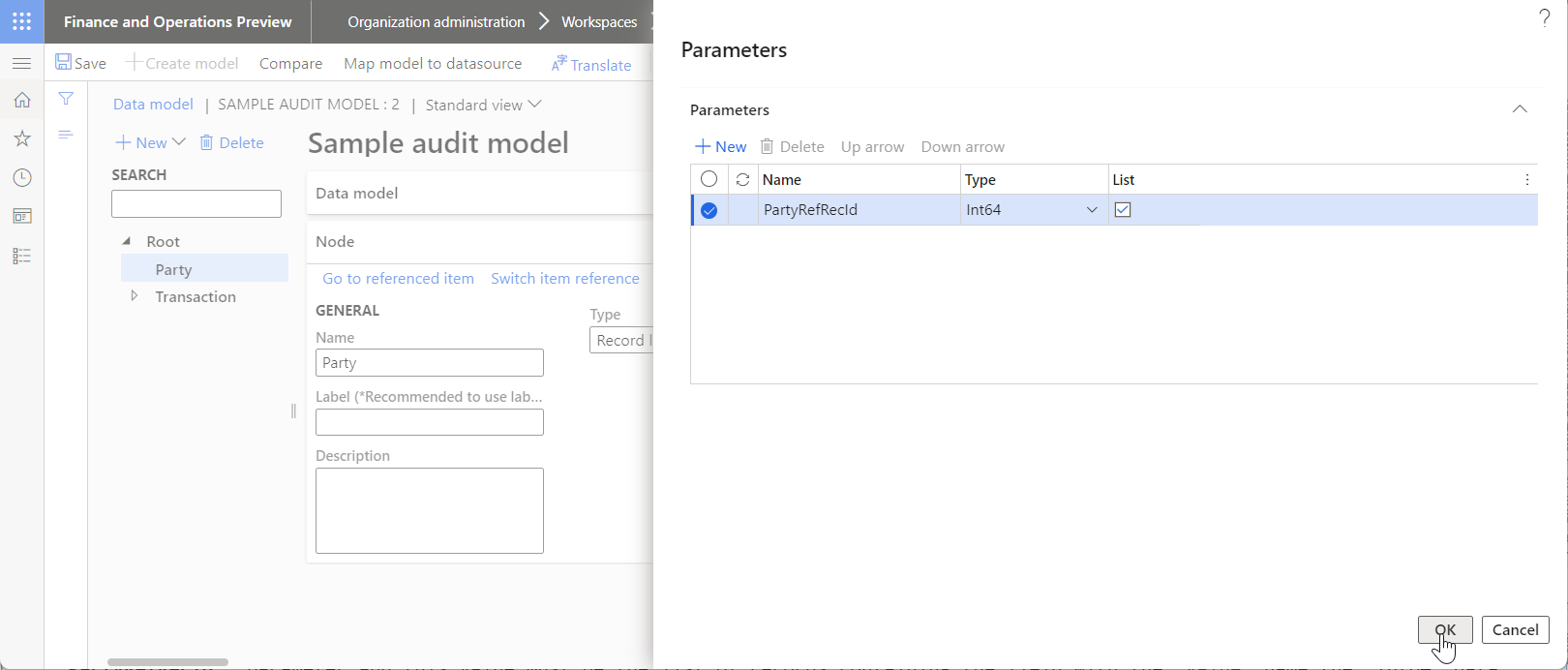Click the Description text area
Viewport: 1568px width, 670px height.
430,510
